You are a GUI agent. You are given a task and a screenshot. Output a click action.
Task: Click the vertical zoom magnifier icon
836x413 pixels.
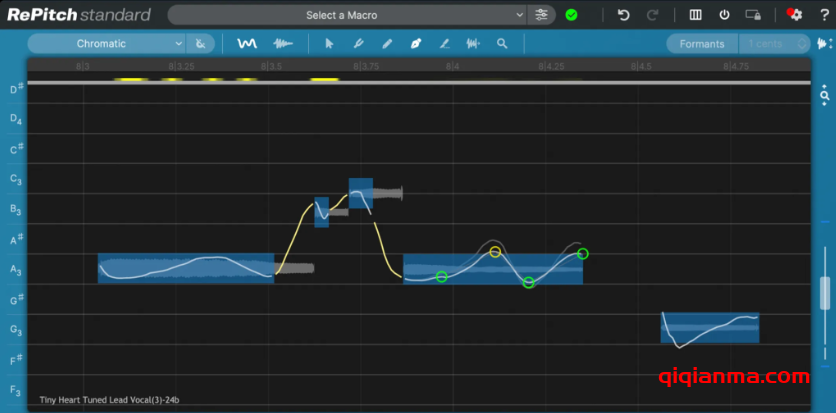point(825,95)
